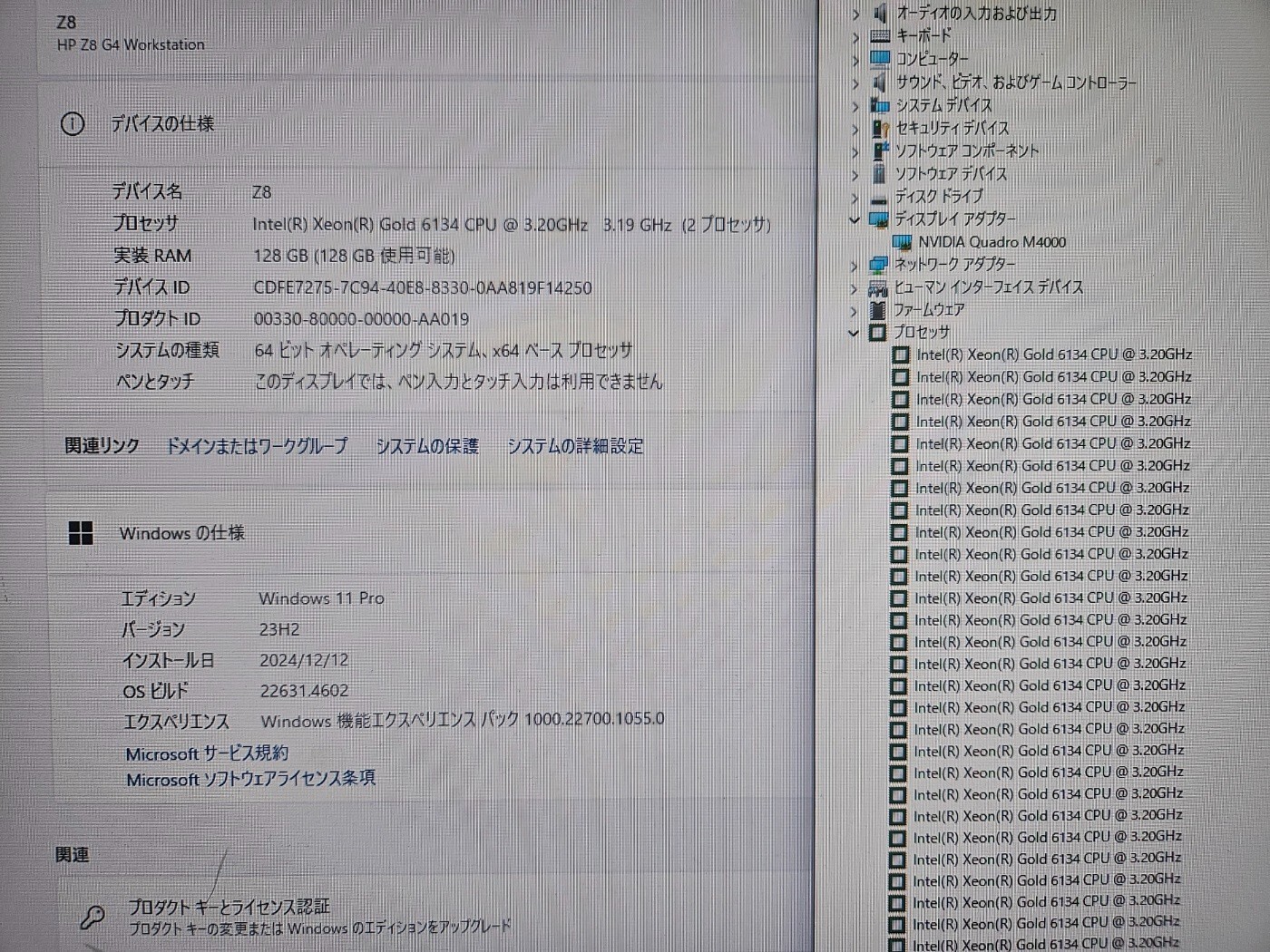Click the 128 GB RAM value
Viewport: 1270px width, 952px height.
point(354,256)
